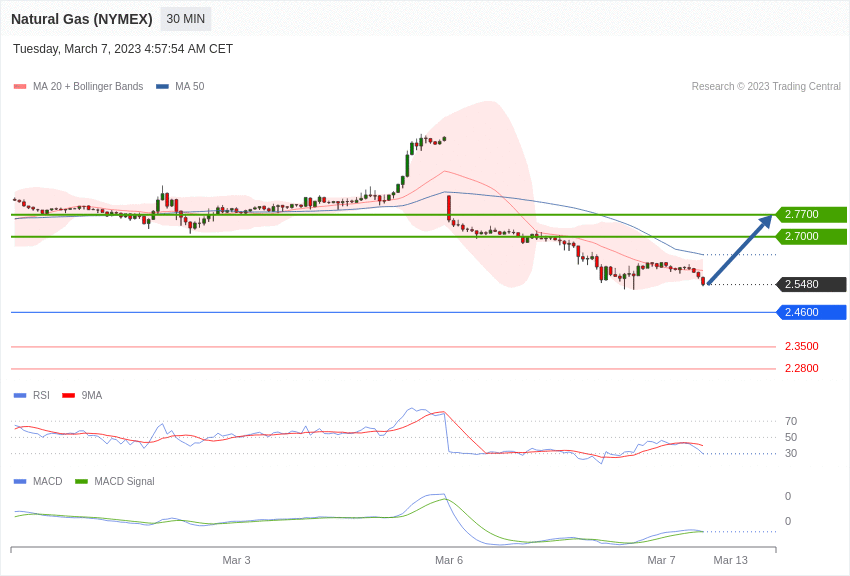Click the RSI legend label

(x=41, y=396)
